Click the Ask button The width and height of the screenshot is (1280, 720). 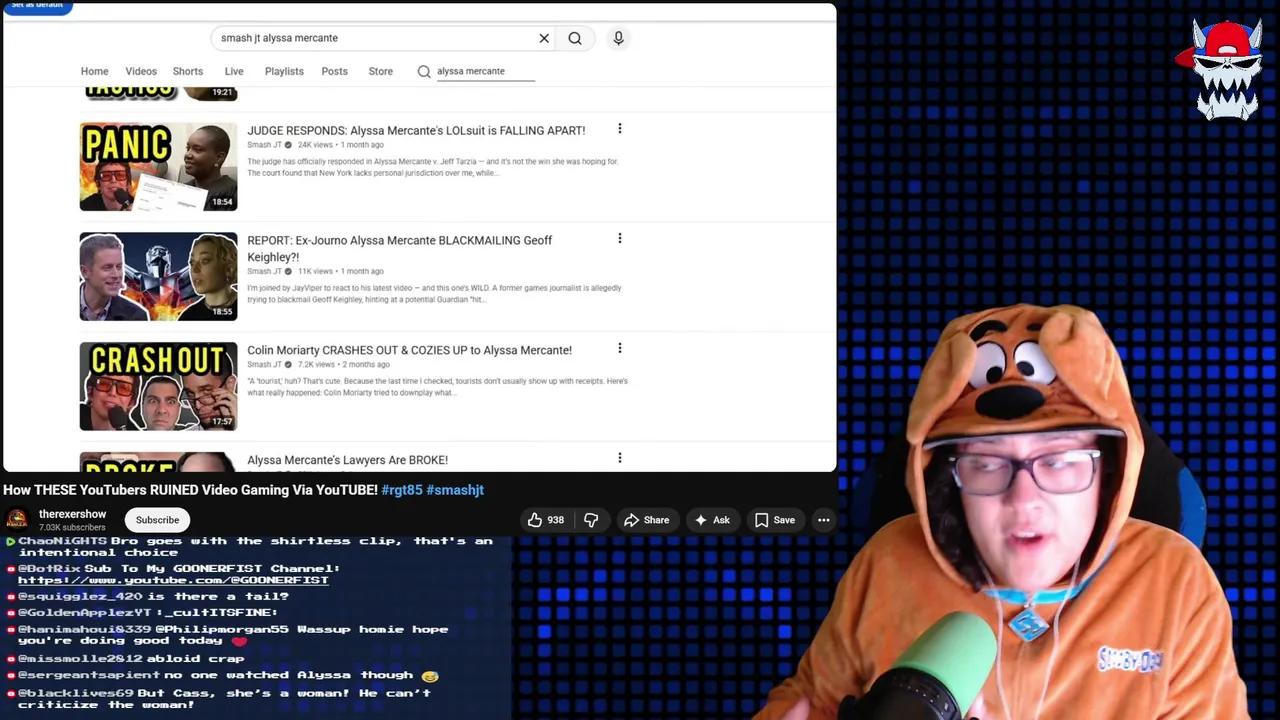712,520
